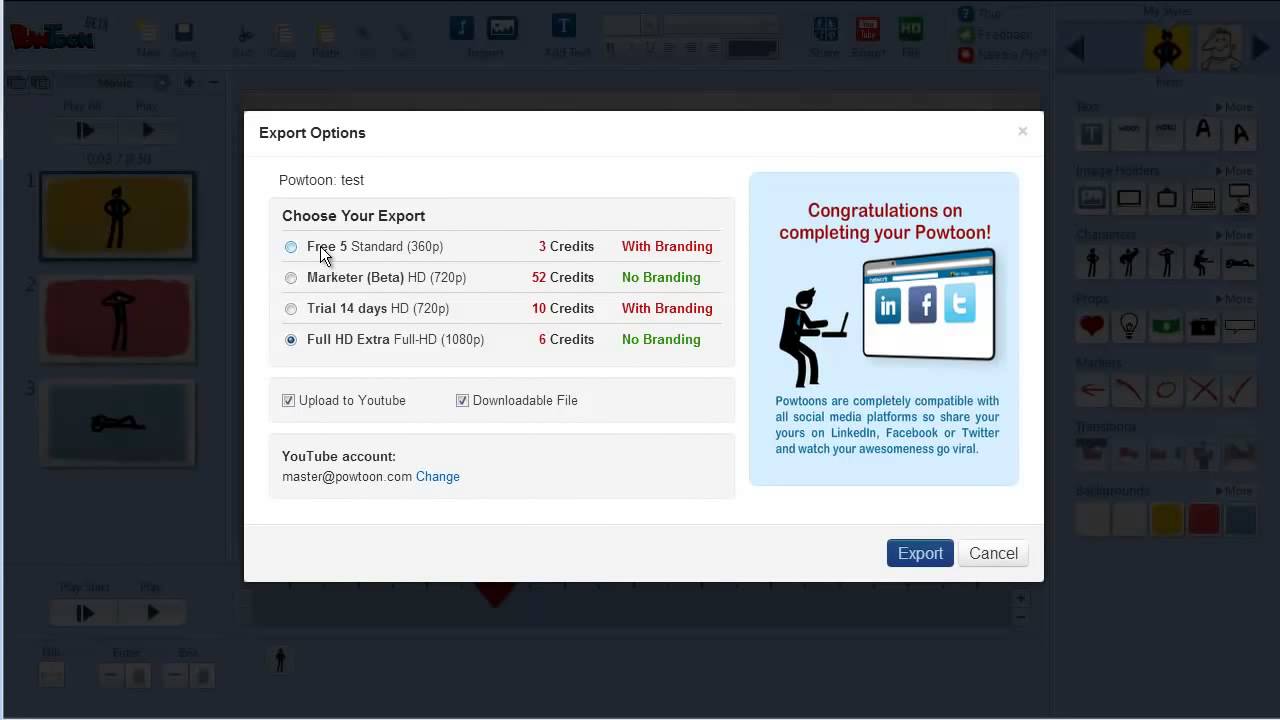Toggle the Downloadable File checkbox
Viewport: 1280px width, 720px height.
click(x=462, y=400)
